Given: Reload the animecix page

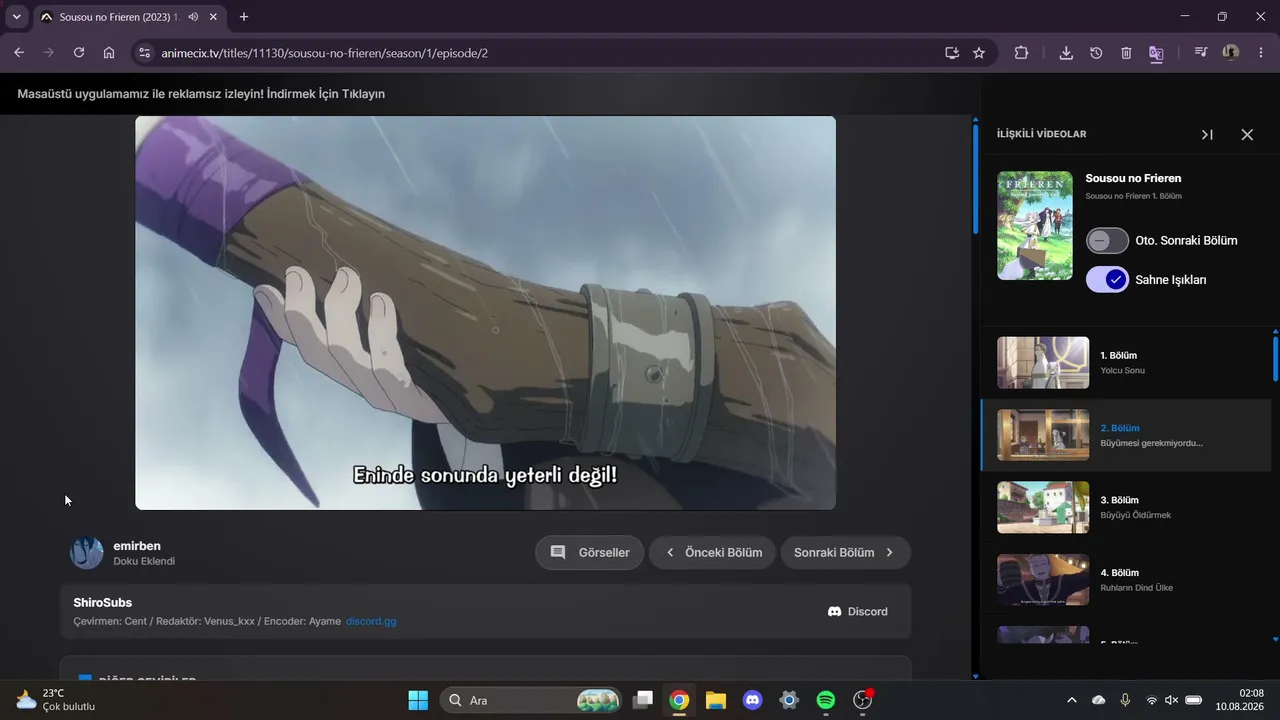Looking at the screenshot, I should (79, 53).
